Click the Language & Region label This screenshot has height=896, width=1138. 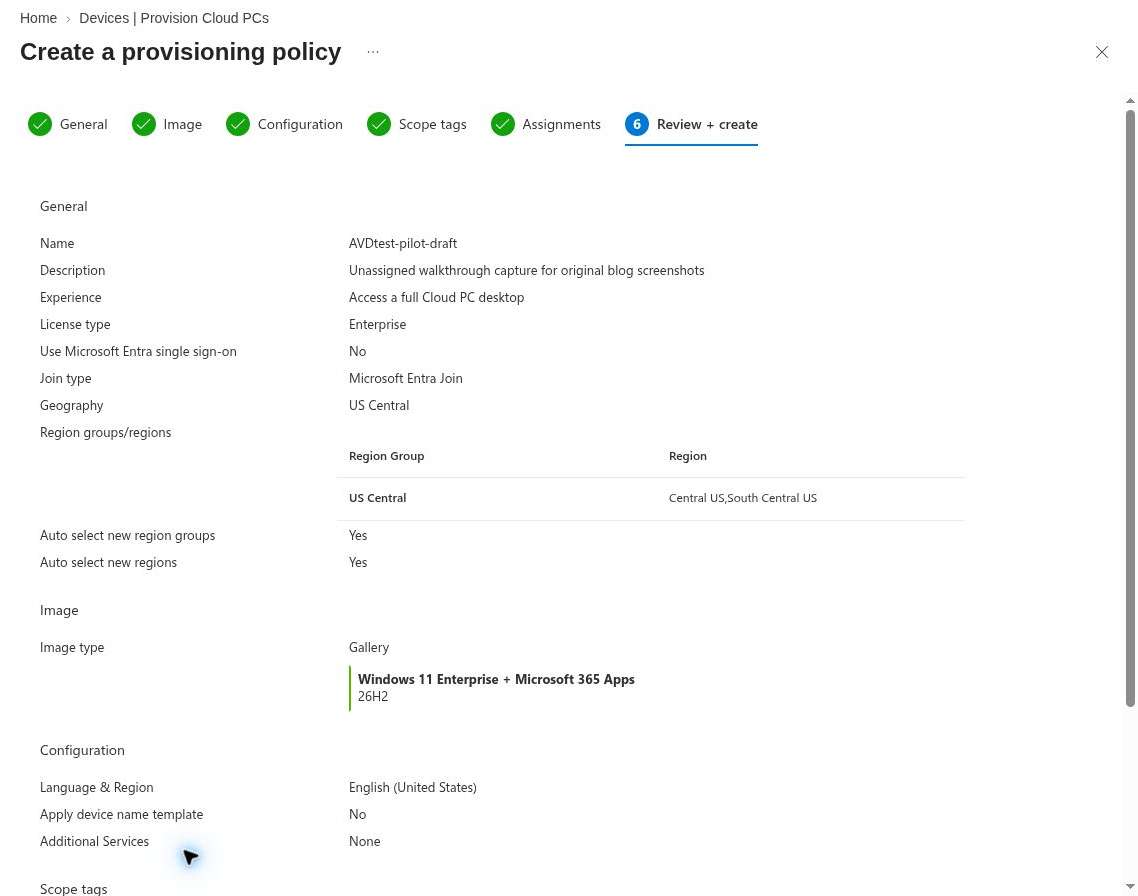[x=97, y=788]
